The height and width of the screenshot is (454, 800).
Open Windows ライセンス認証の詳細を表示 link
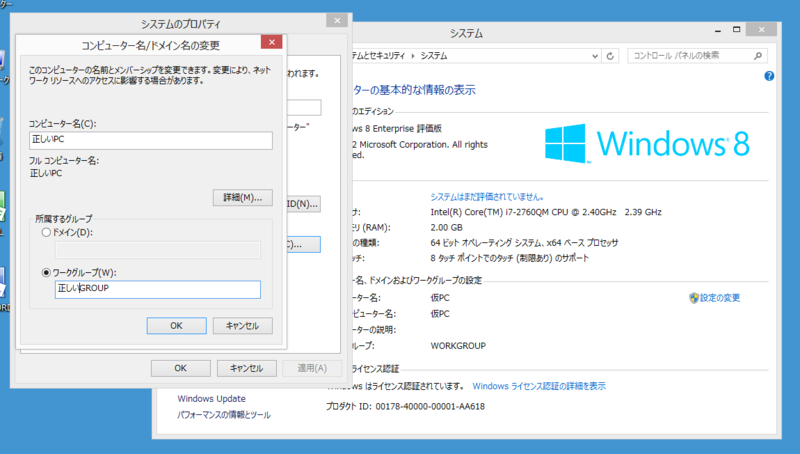coord(539,386)
